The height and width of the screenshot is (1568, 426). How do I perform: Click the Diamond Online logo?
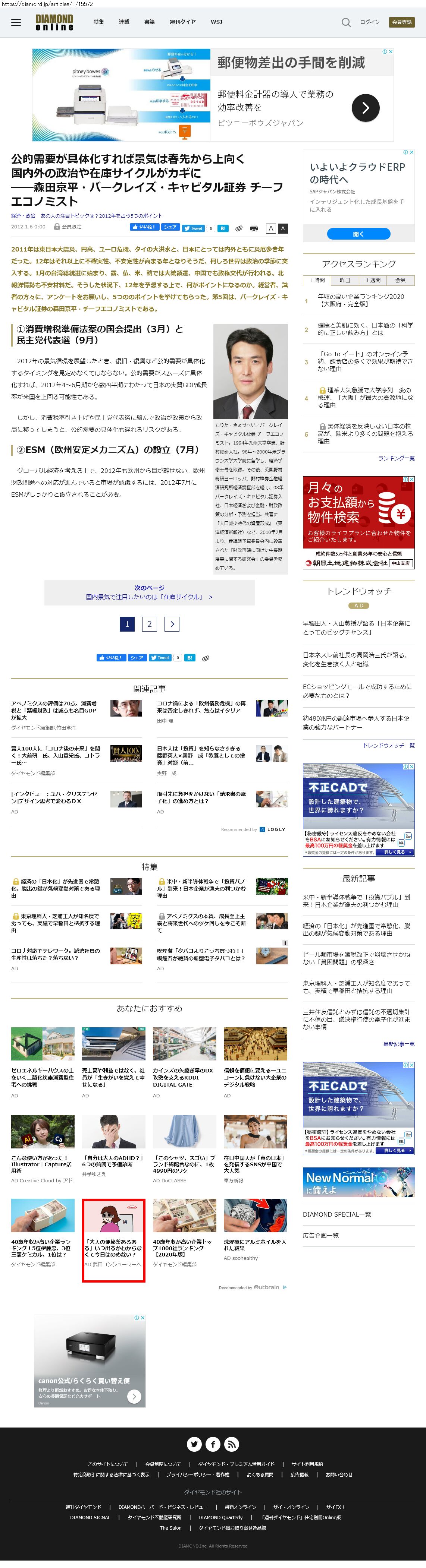(54, 22)
